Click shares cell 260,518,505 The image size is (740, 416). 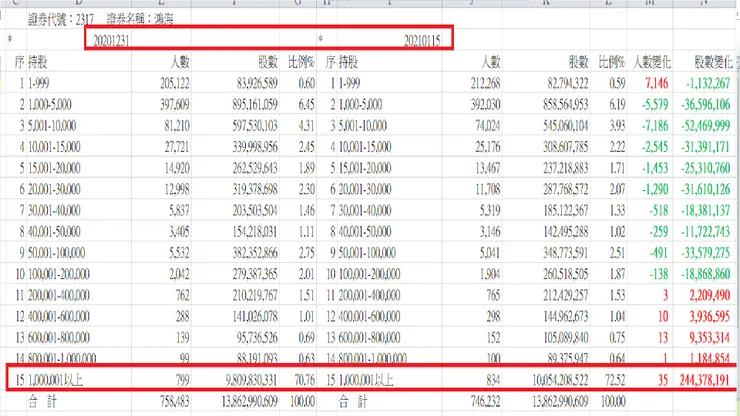tap(565, 274)
